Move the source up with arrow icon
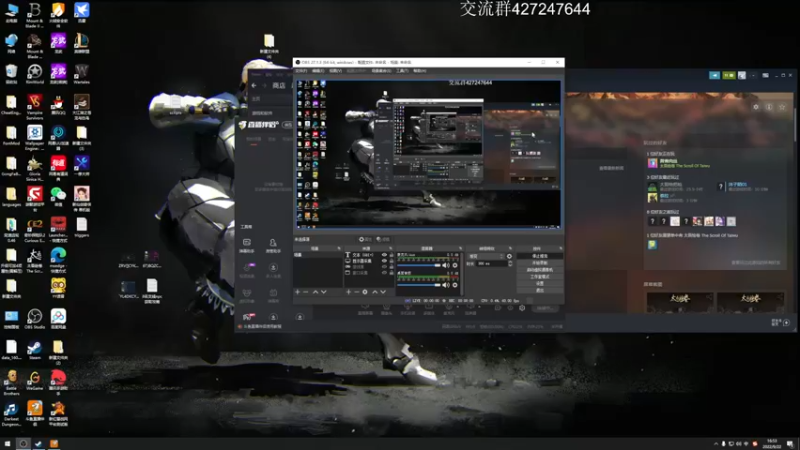The width and height of the screenshot is (800, 450). [x=375, y=292]
